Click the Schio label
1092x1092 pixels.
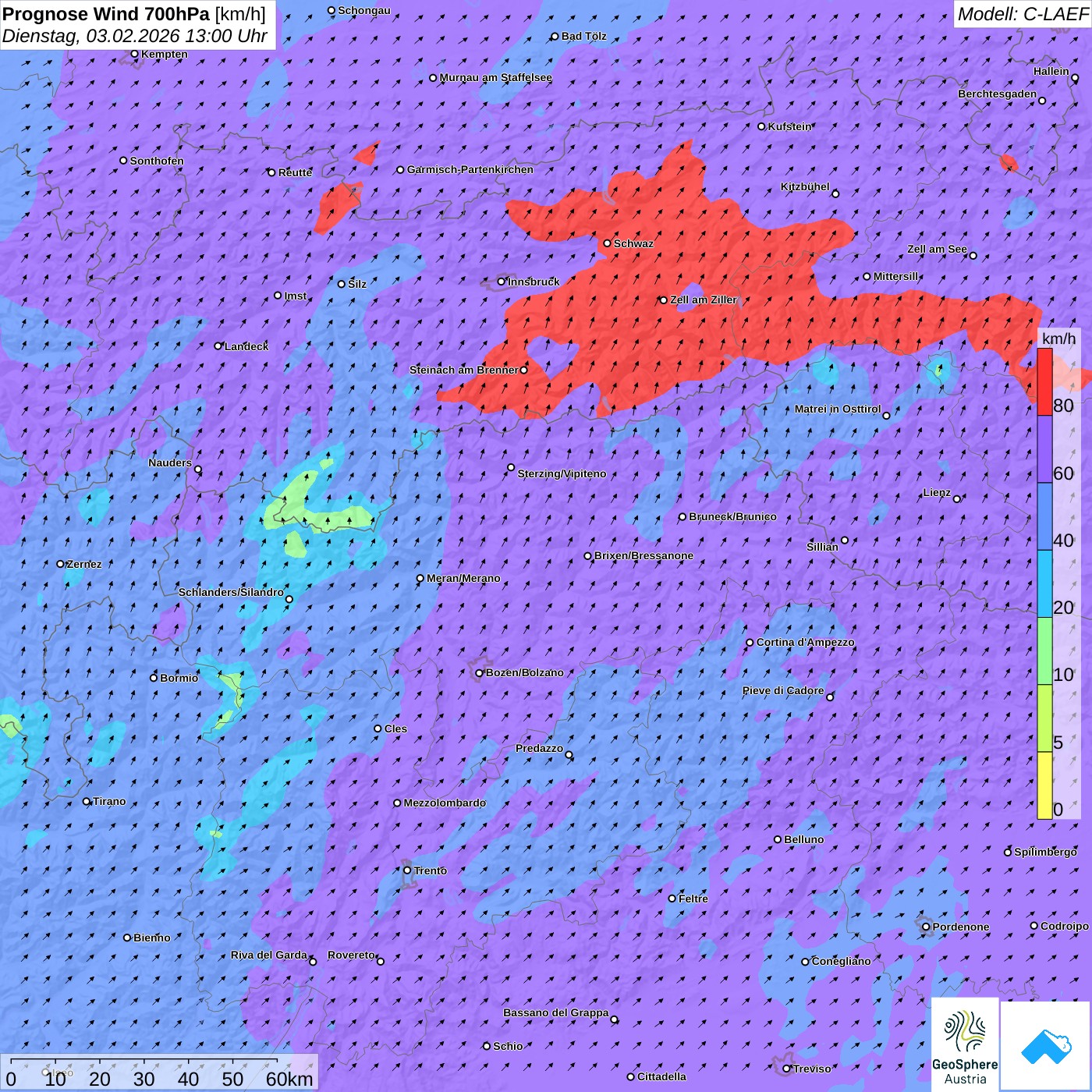click(x=508, y=1046)
